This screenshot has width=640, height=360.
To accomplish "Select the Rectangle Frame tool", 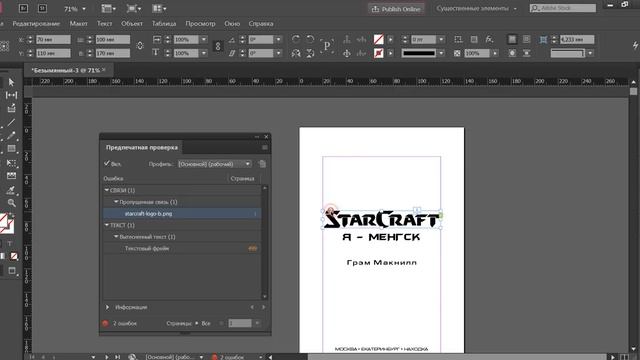I will point(11,149).
